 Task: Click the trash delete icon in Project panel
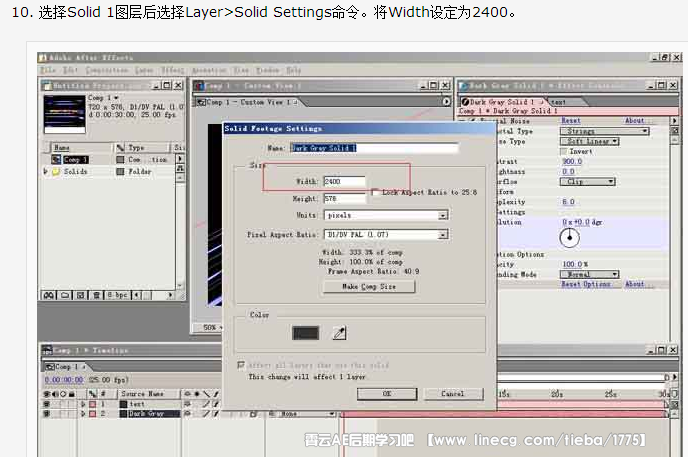click(97, 295)
